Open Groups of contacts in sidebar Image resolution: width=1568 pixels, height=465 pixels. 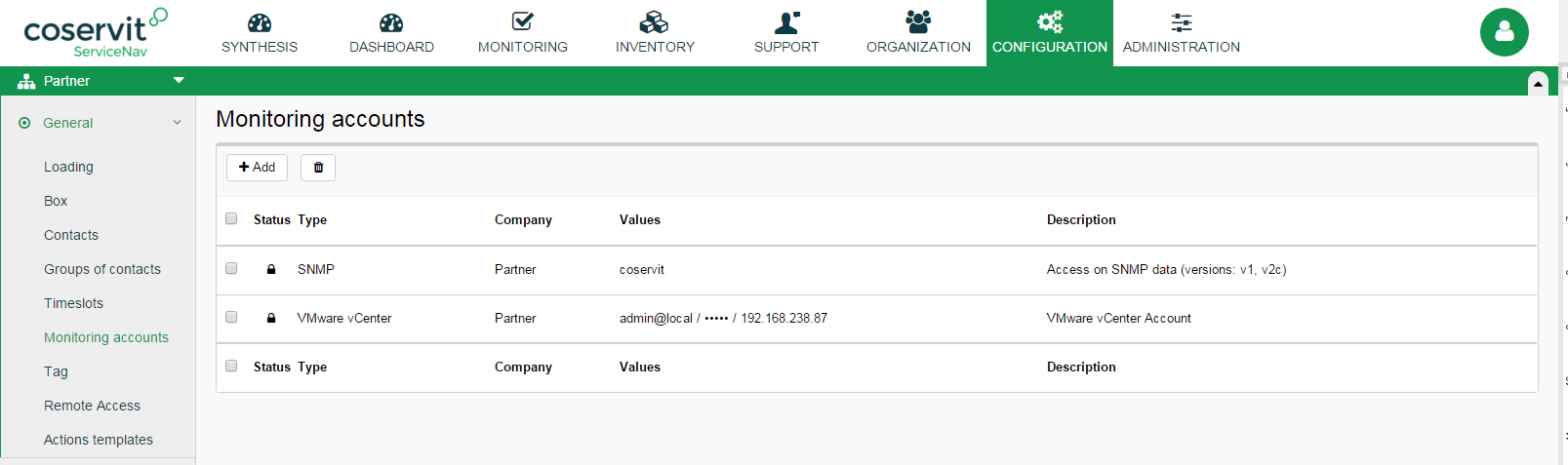click(102, 269)
